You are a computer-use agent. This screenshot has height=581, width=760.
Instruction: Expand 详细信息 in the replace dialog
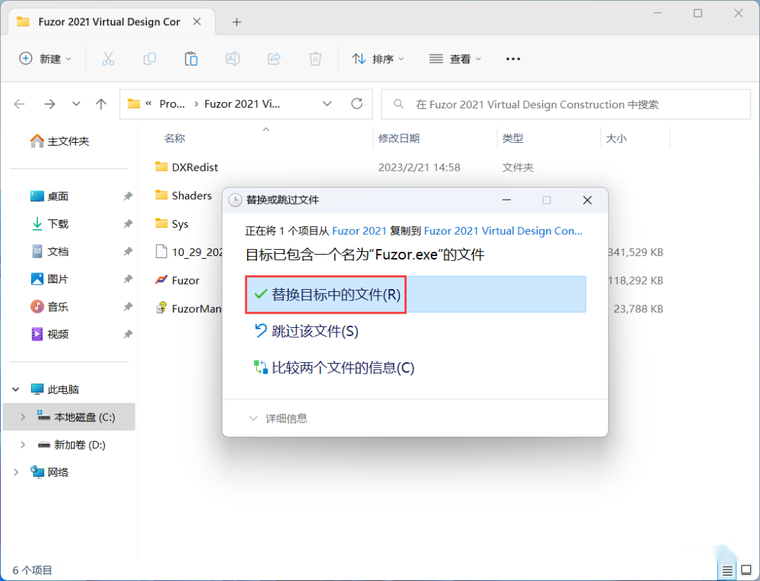[x=278, y=418]
